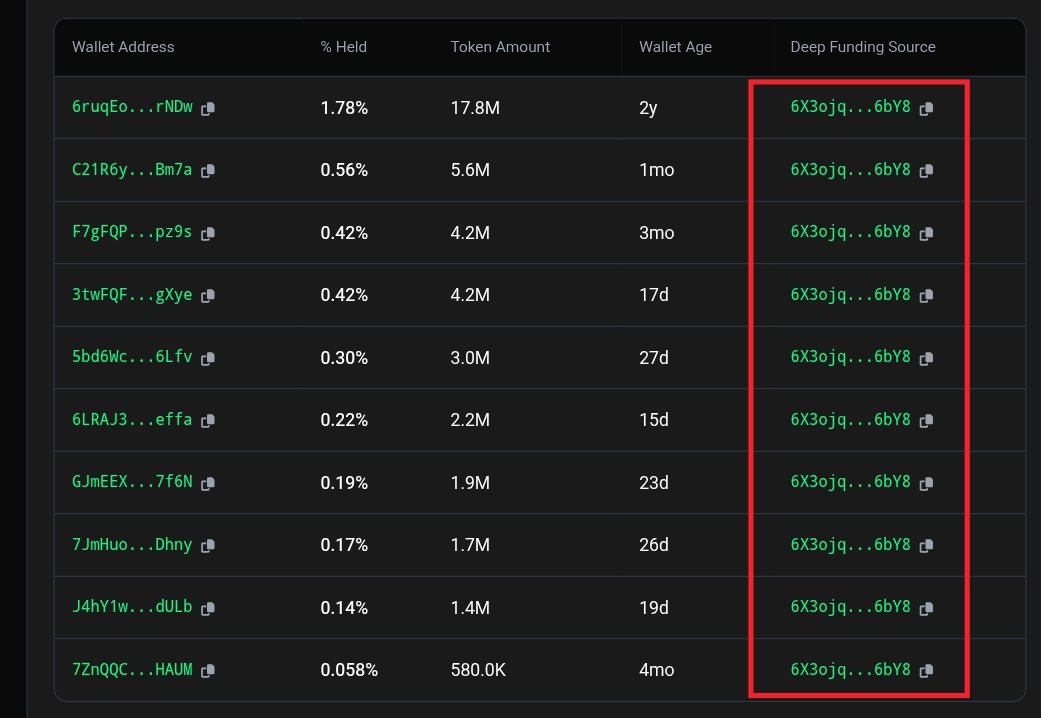1041x718 pixels.
Task: Copy funding source in F7gFQP...pz9s row
Action: pos(926,234)
